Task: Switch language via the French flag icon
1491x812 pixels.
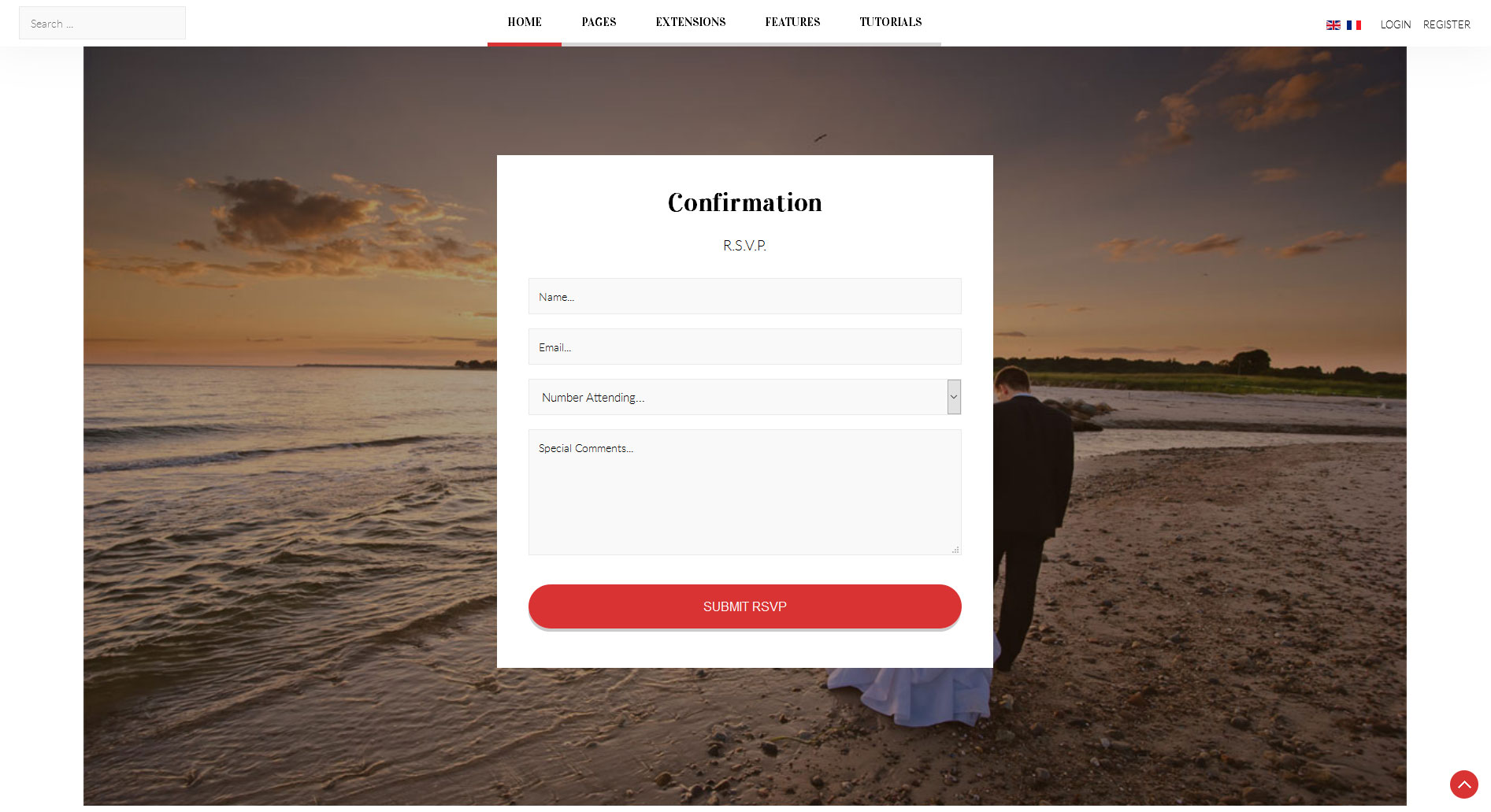Action: [x=1353, y=25]
